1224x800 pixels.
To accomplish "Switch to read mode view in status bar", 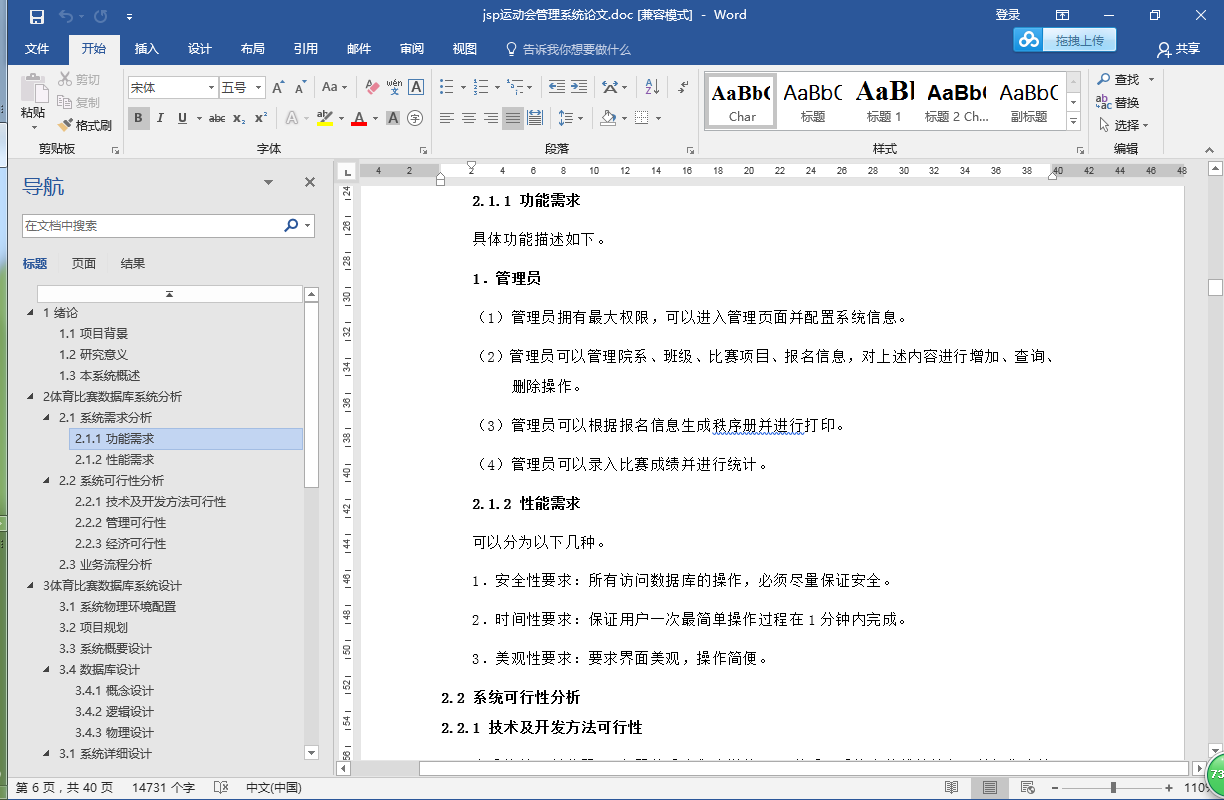I will [x=952, y=788].
